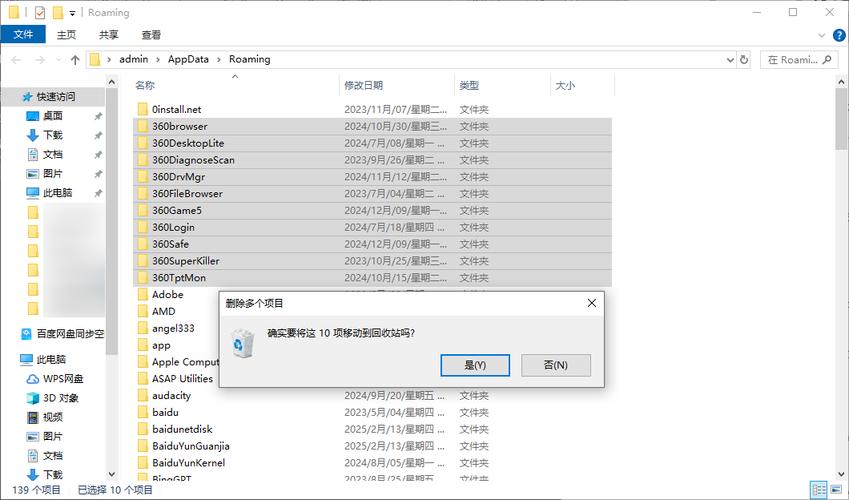Open pinned 文档 in quick access
The image size is (849, 500).
click(x=53, y=154)
